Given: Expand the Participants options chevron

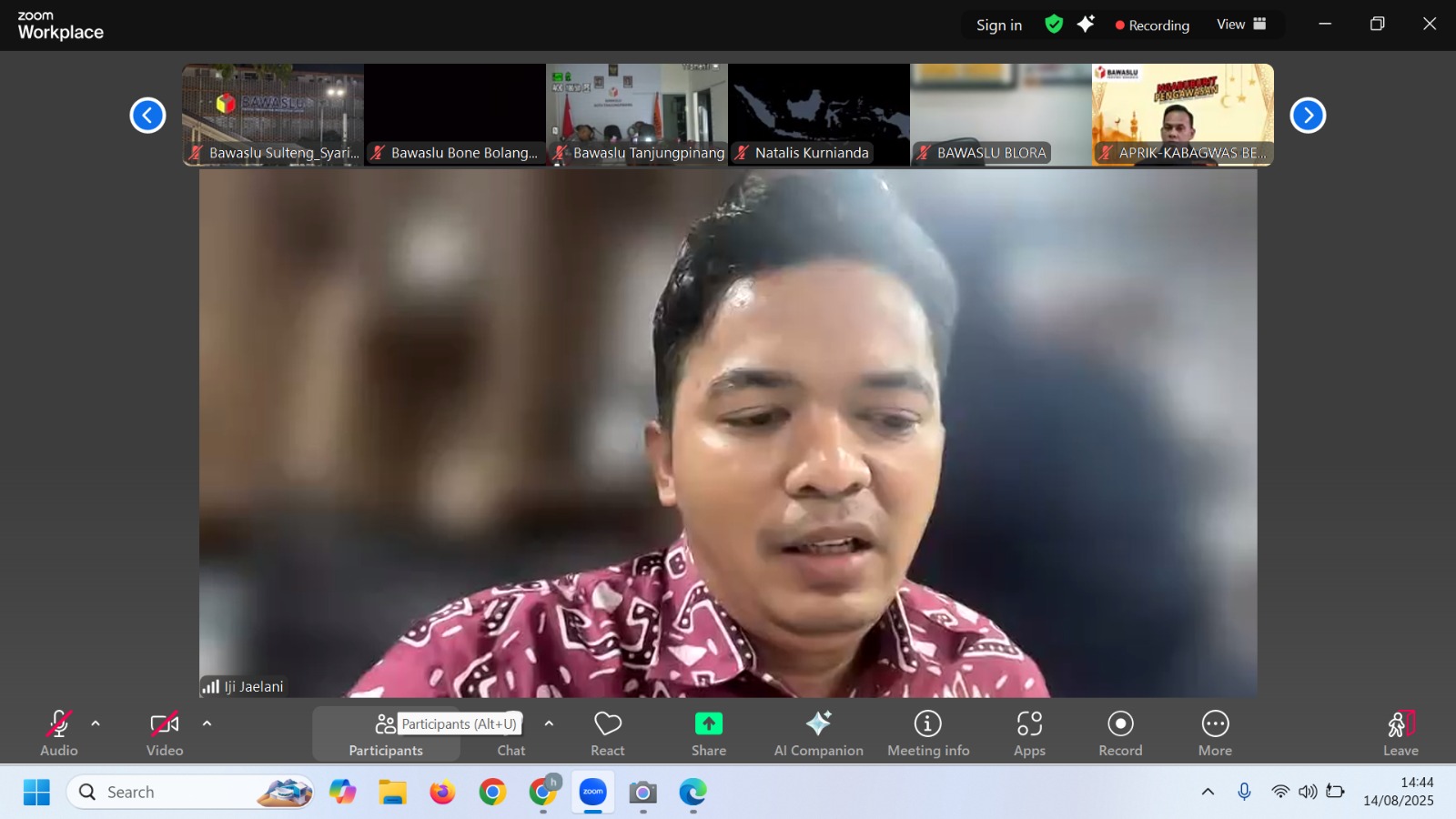Looking at the screenshot, I should 548,723.
